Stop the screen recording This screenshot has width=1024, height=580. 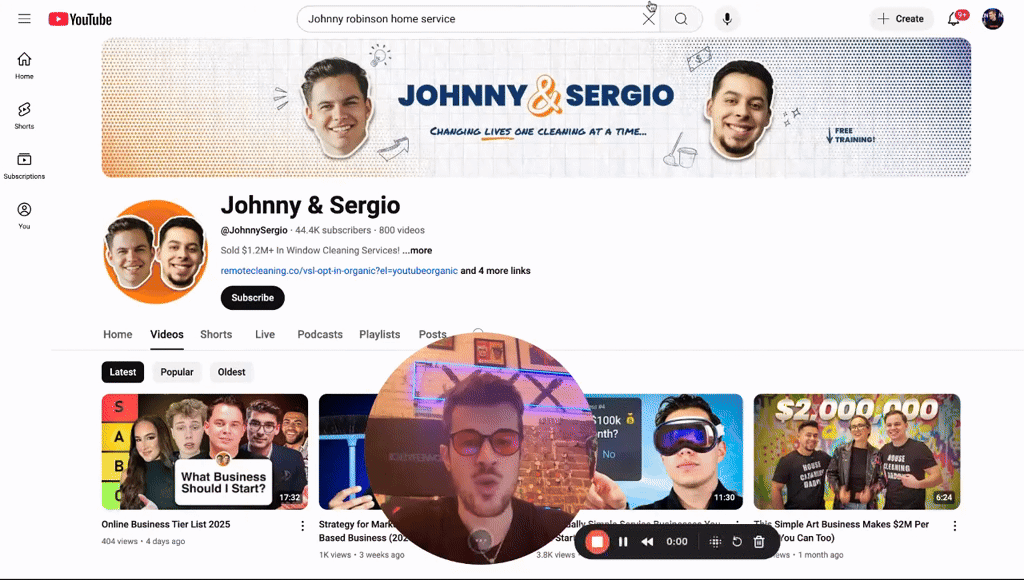click(597, 541)
